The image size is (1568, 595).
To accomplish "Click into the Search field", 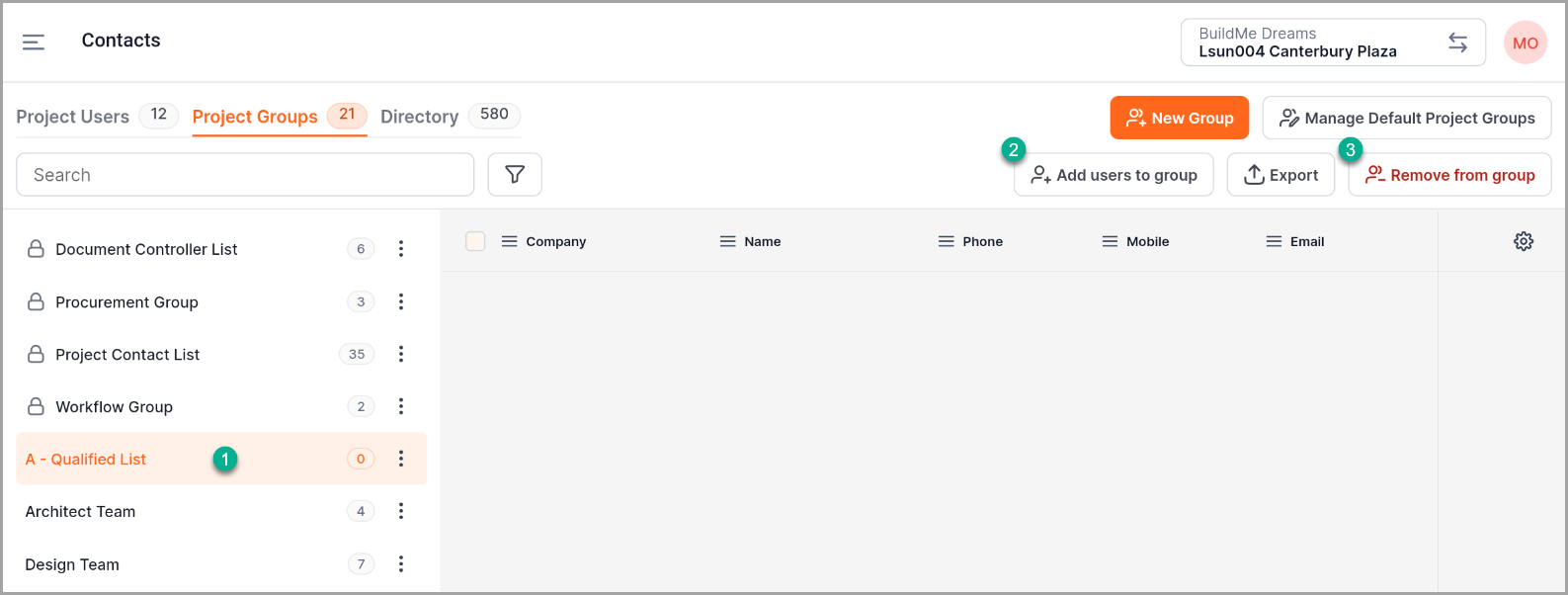I will tap(245, 175).
